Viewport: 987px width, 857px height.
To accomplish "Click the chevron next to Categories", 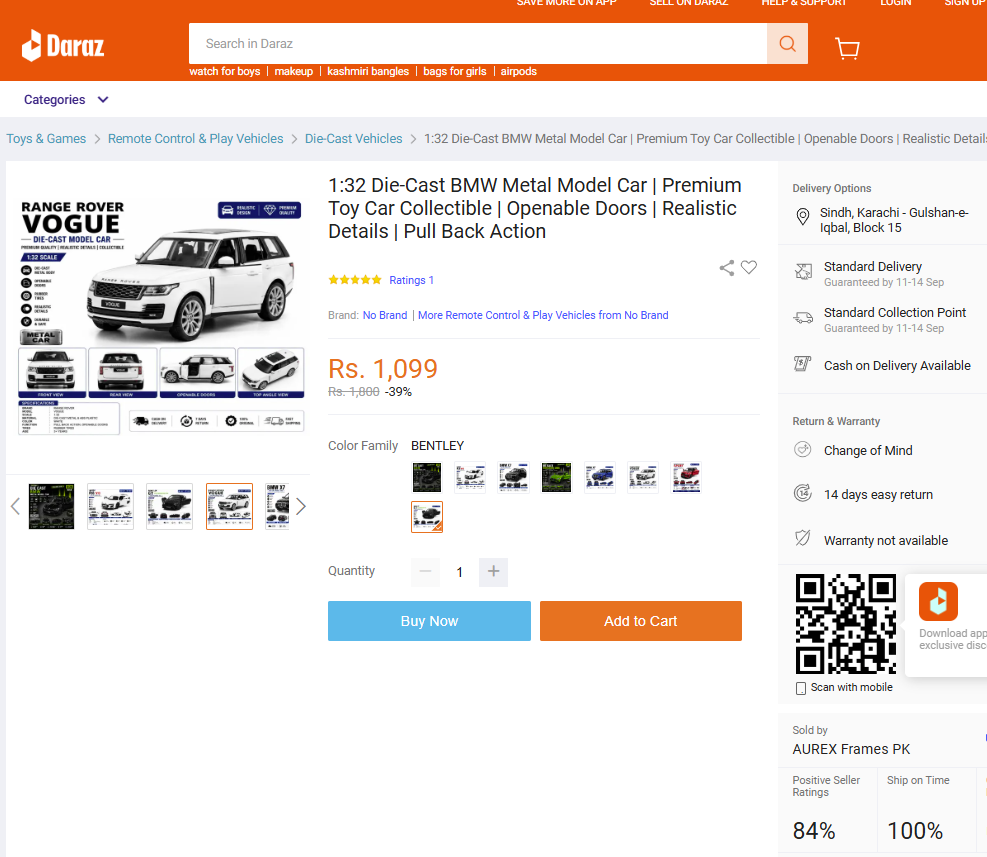I will point(103,99).
